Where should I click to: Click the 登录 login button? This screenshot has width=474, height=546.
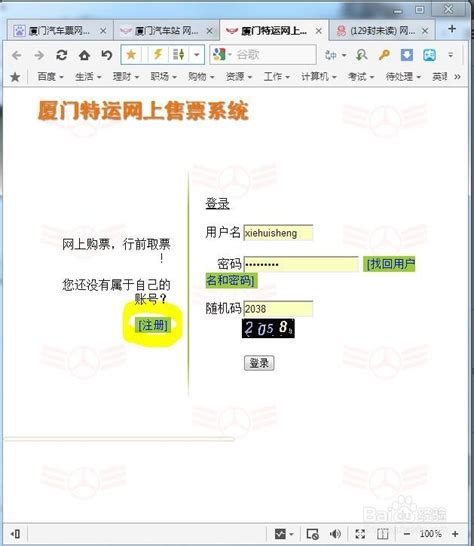259,363
